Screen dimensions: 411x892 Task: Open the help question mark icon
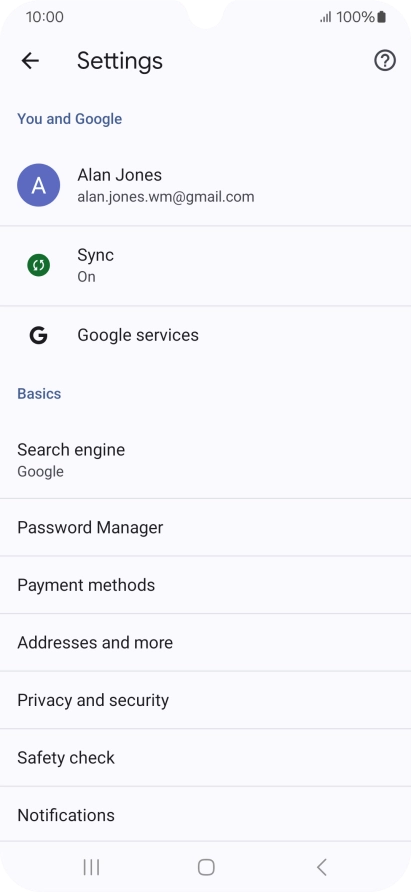tap(385, 60)
